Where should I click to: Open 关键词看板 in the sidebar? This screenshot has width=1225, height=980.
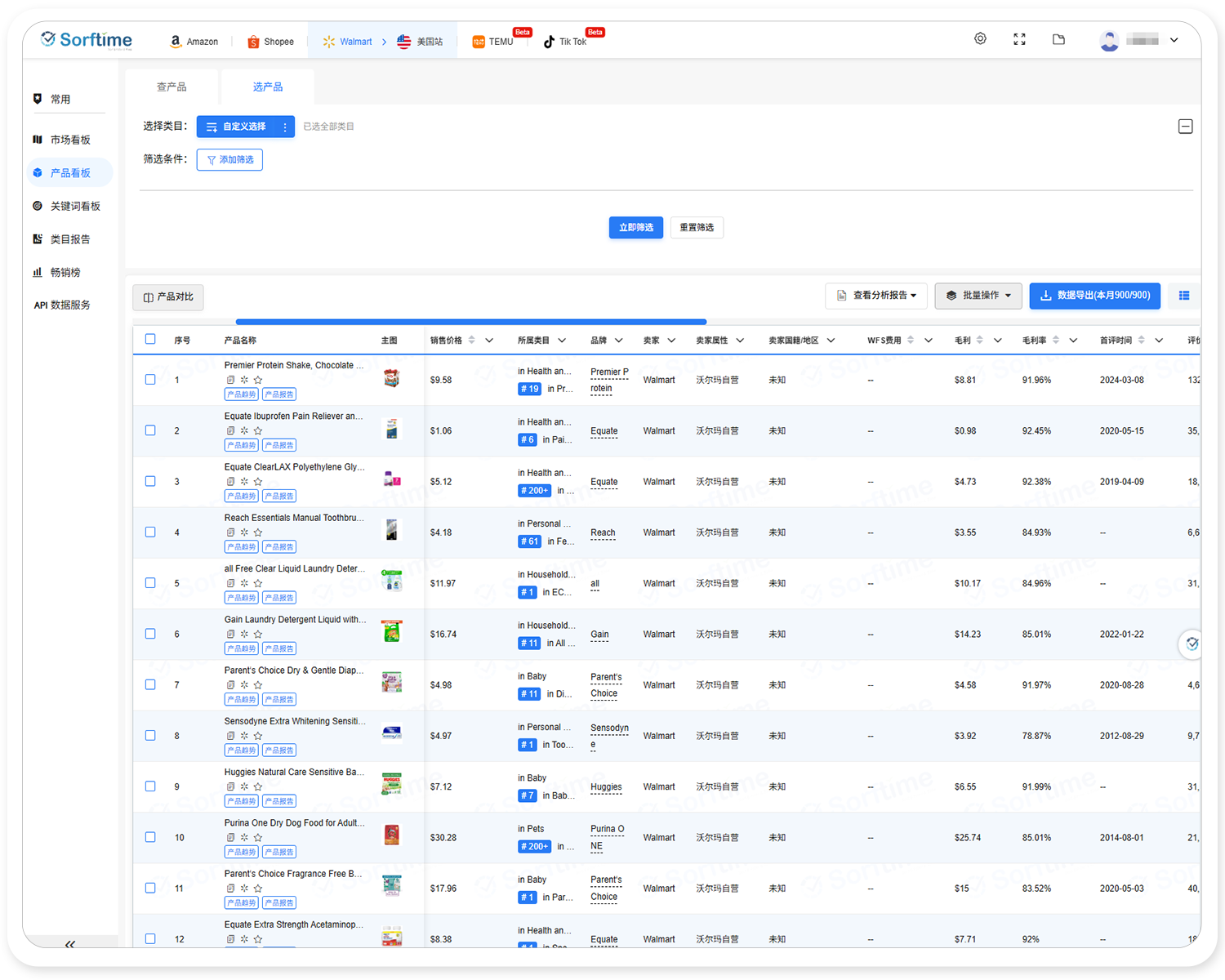click(x=74, y=207)
